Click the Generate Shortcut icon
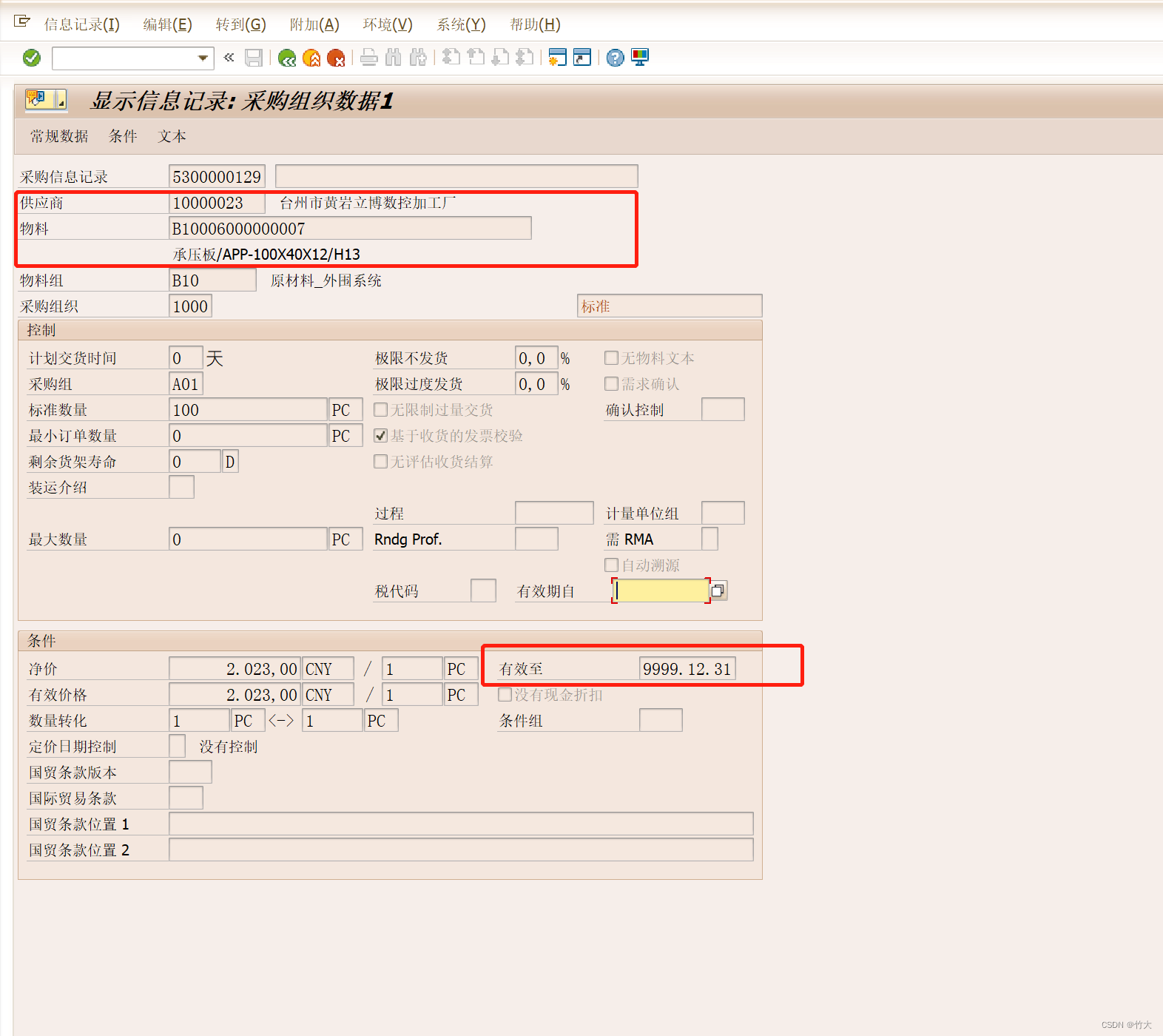1163x1036 pixels. click(583, 58)
